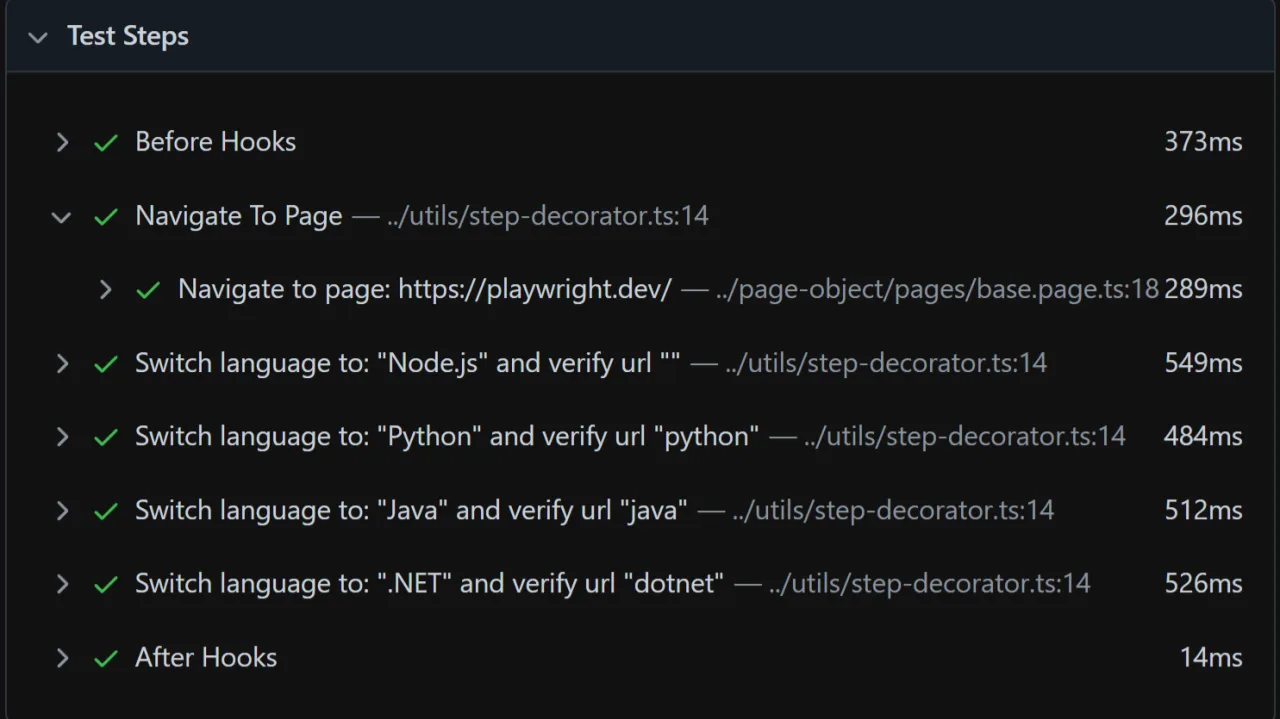1280x719 pixels.
Task: Click the Test Steps header title
Action: [x=128, y=37]
